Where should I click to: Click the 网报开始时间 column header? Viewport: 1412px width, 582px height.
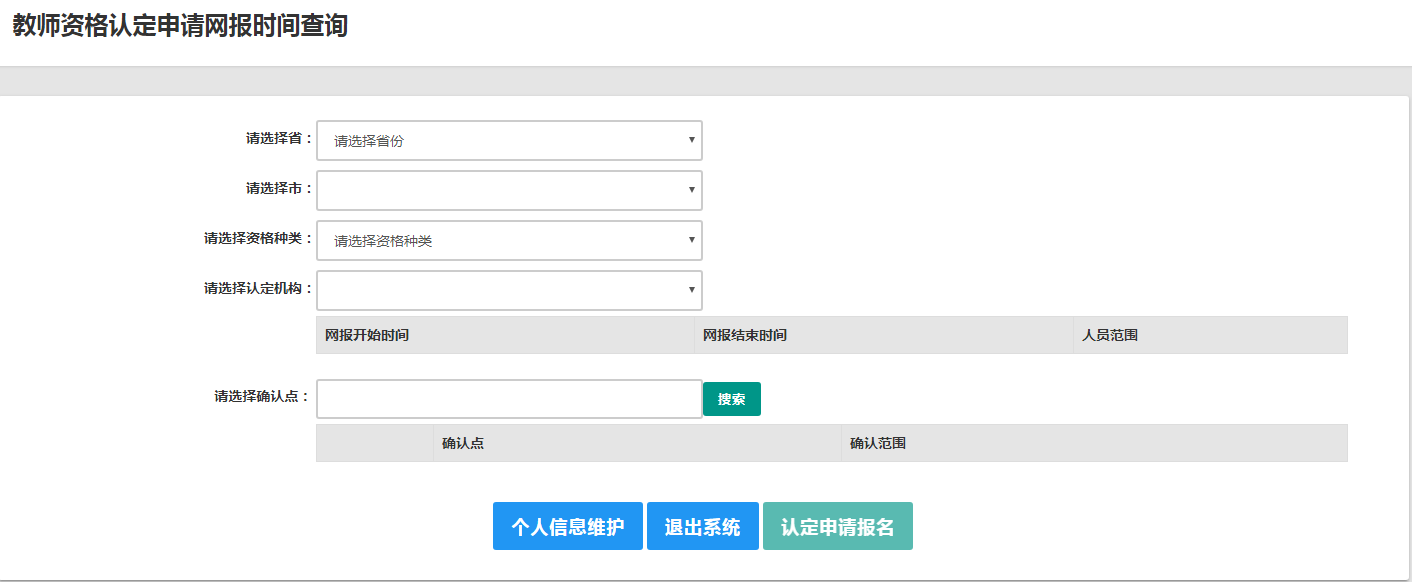pyautogui.click(x=367, y=336)
